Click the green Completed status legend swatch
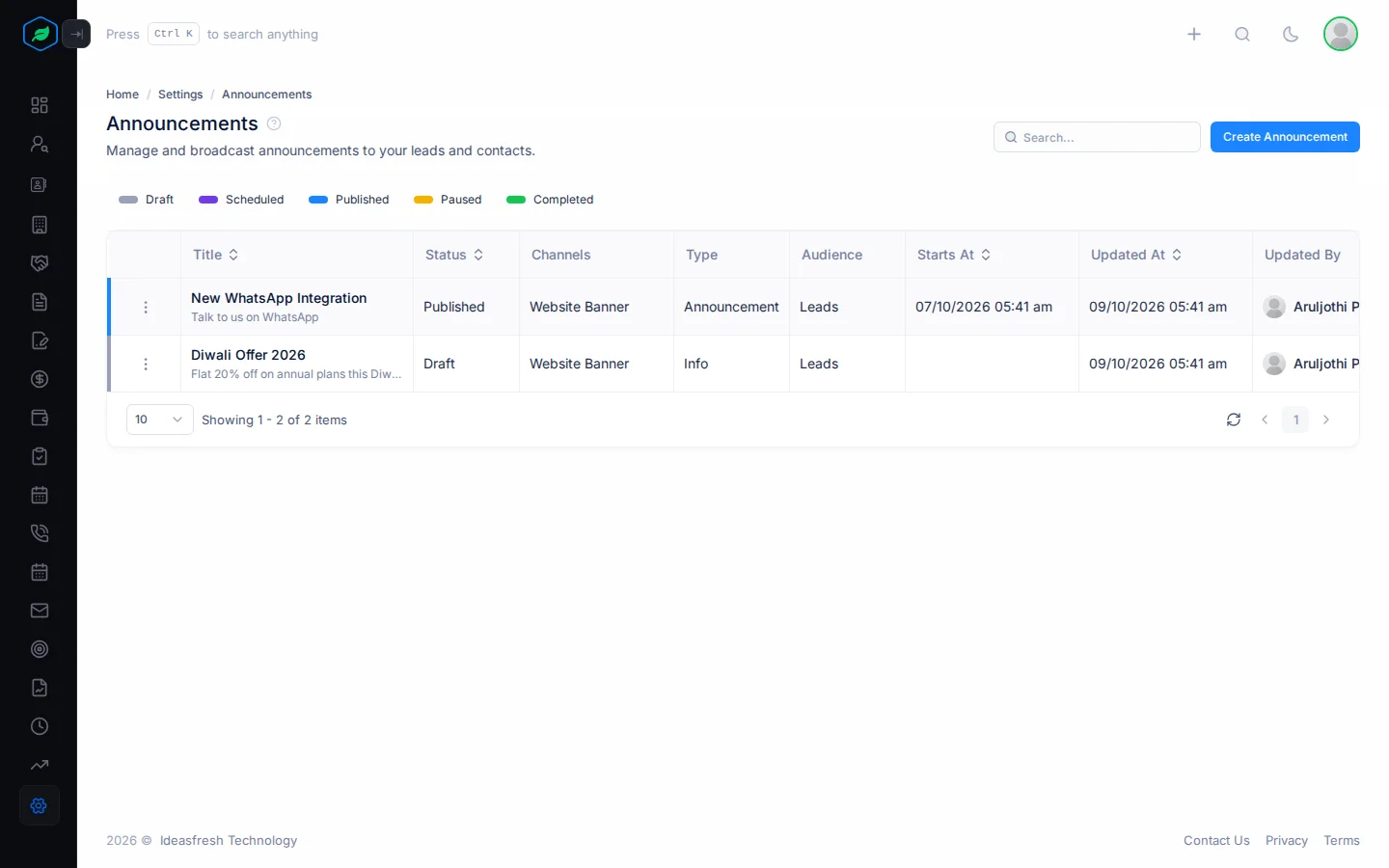The width and height of the screenshot is (1389, 868). (516, 200)
